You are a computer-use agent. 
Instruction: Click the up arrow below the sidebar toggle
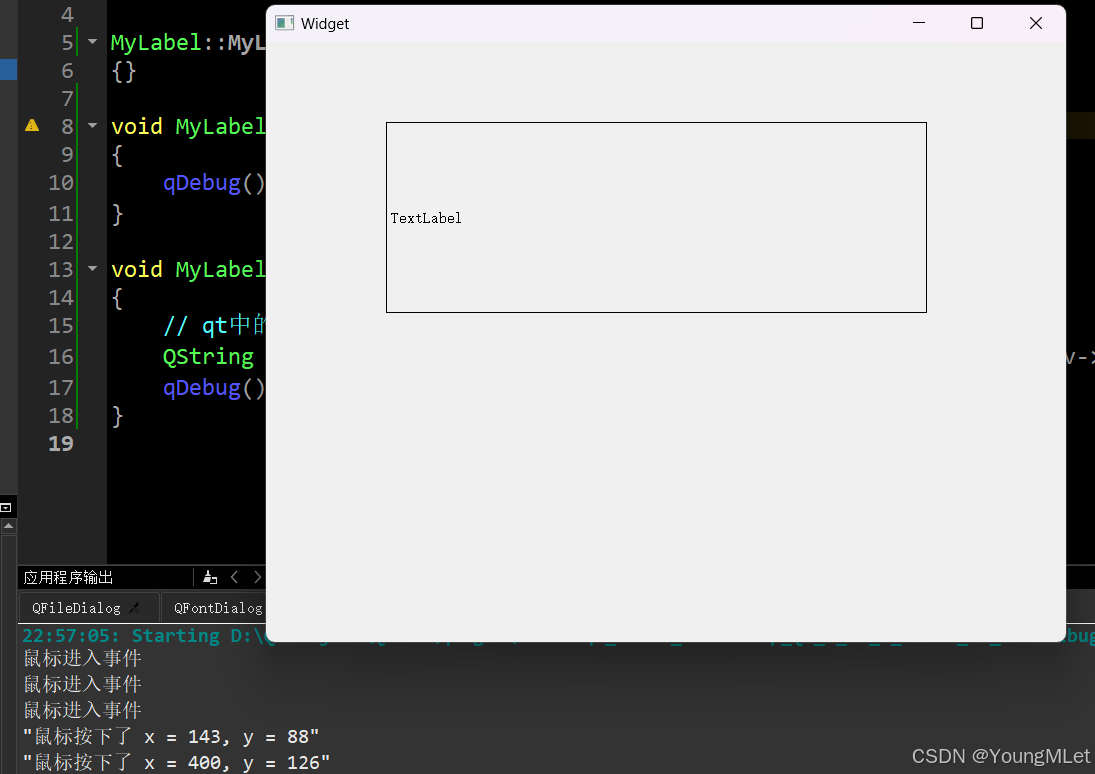(x=8, y=525)
